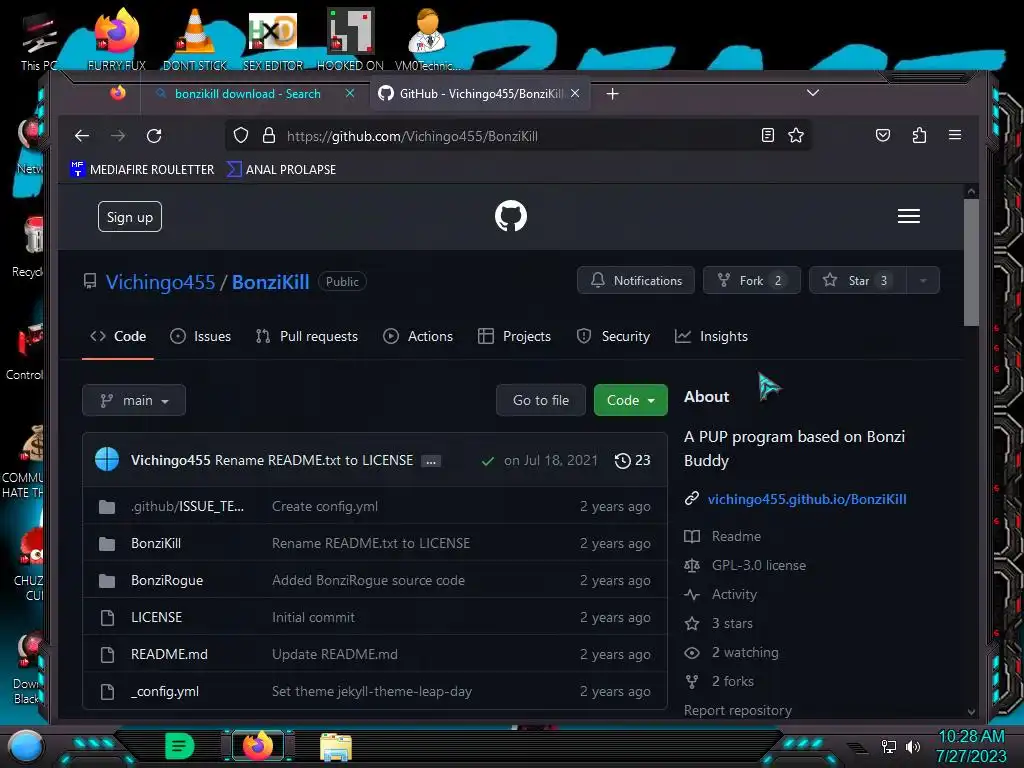Open FURRY FUX Firefox desktop shortcut
The width and height of the screenshot is (1024, 768).
(117, 38)
